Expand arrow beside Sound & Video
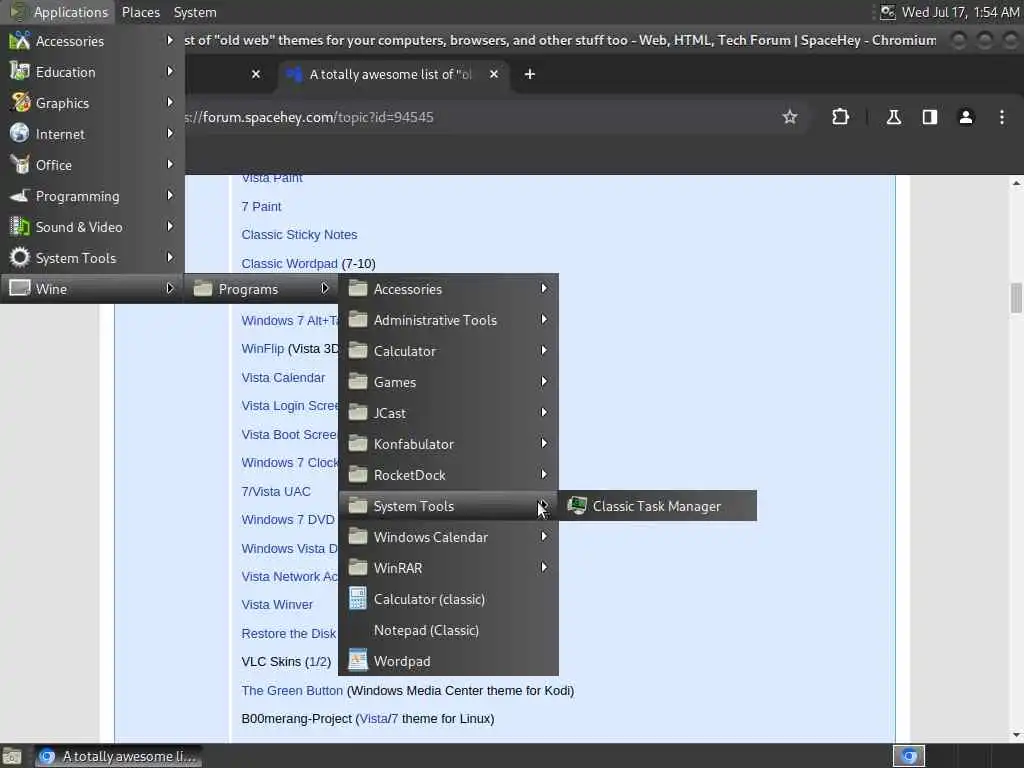Viewport: 1024px width, 768px height. (170, 226)
